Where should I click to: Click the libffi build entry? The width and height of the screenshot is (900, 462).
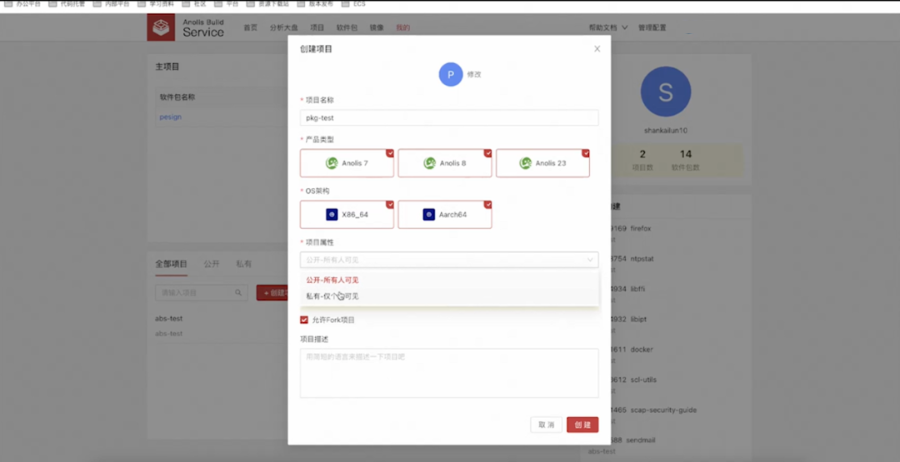638,289
